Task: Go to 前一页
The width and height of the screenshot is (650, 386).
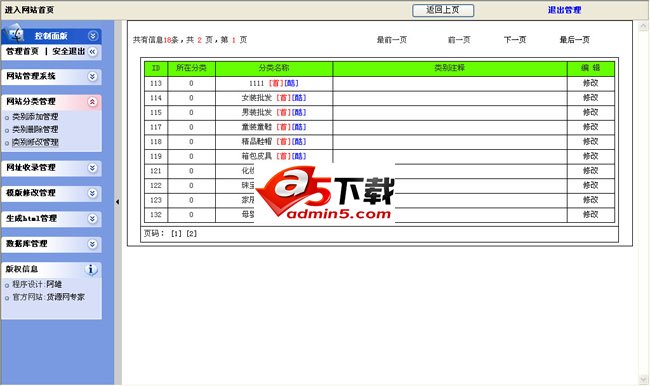Action: pos(459,40)
